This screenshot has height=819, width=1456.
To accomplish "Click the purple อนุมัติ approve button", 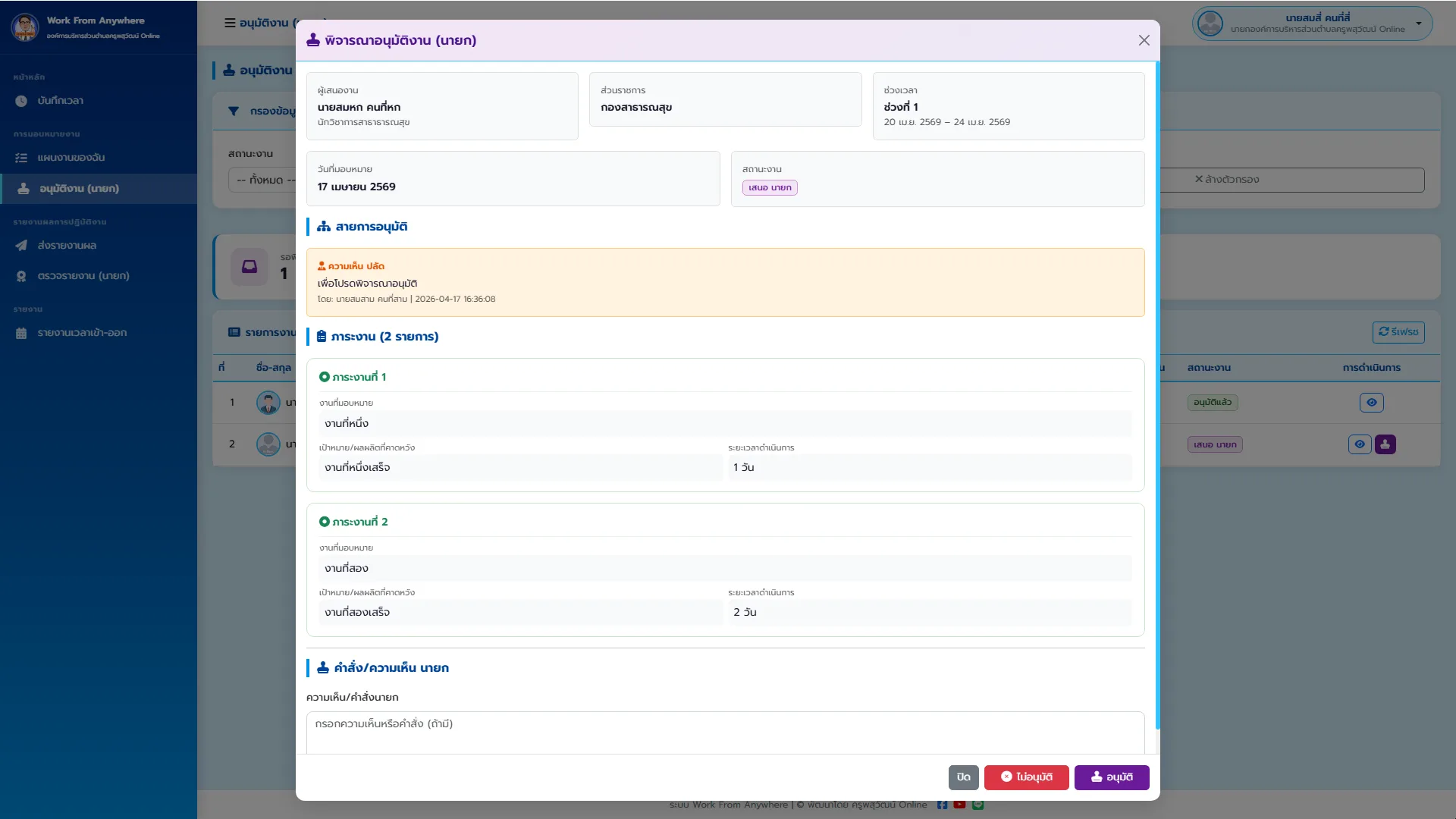I will point(1112,777).
